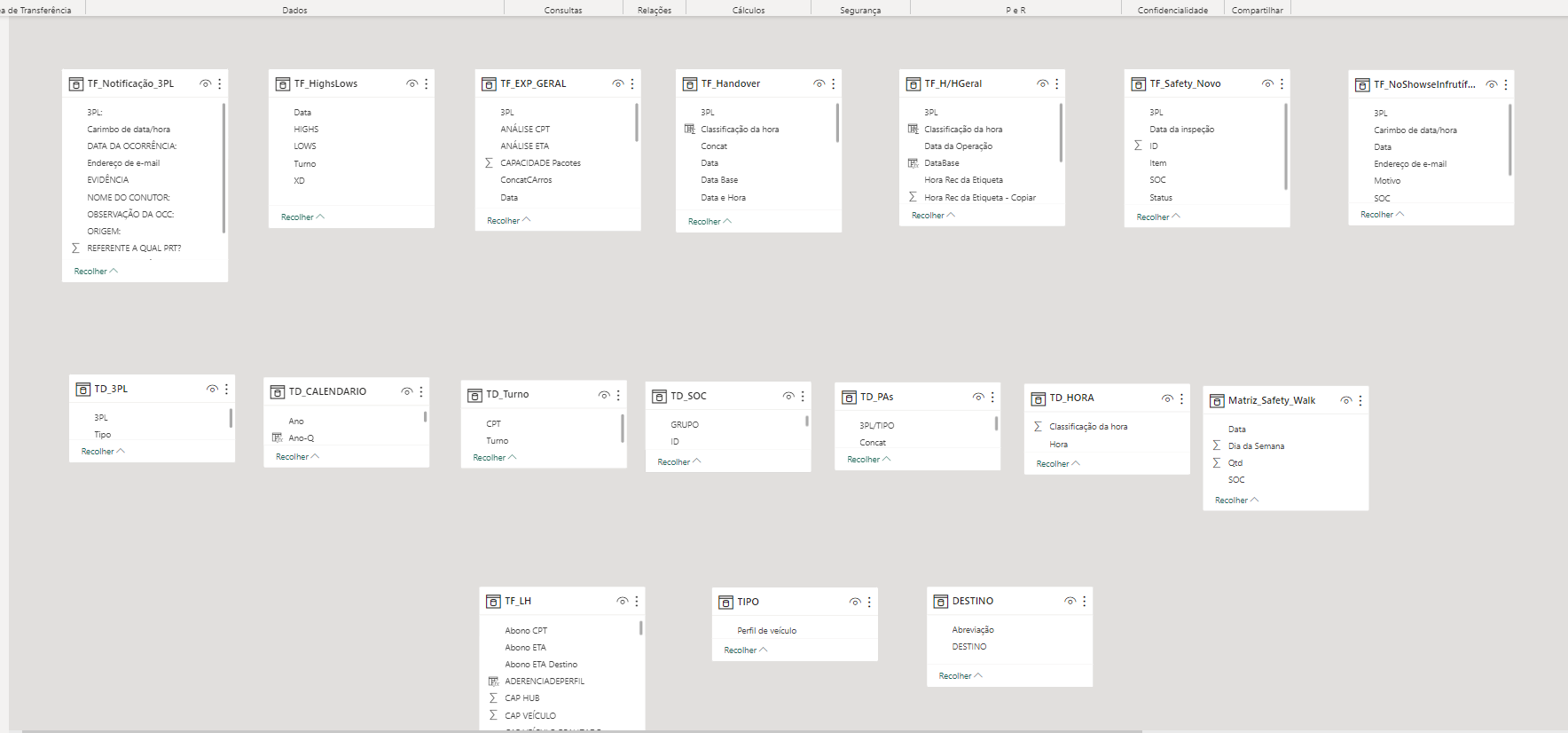Toggle visibility of TD_Turno table
The width and height of the screenshot is (1568, 733).
pyautogui.click(x=604, y=395)
